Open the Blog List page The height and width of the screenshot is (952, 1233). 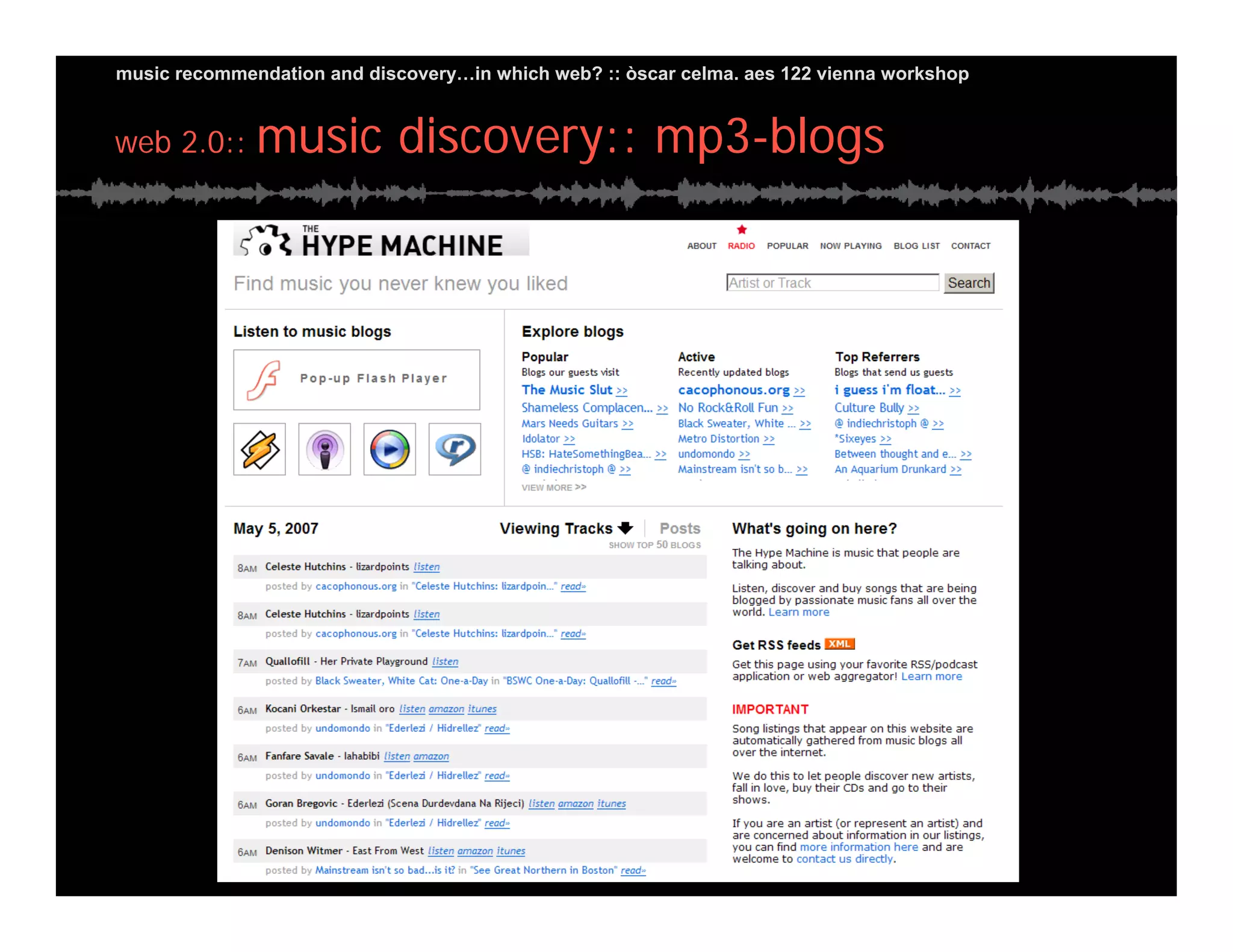(916, 246)
